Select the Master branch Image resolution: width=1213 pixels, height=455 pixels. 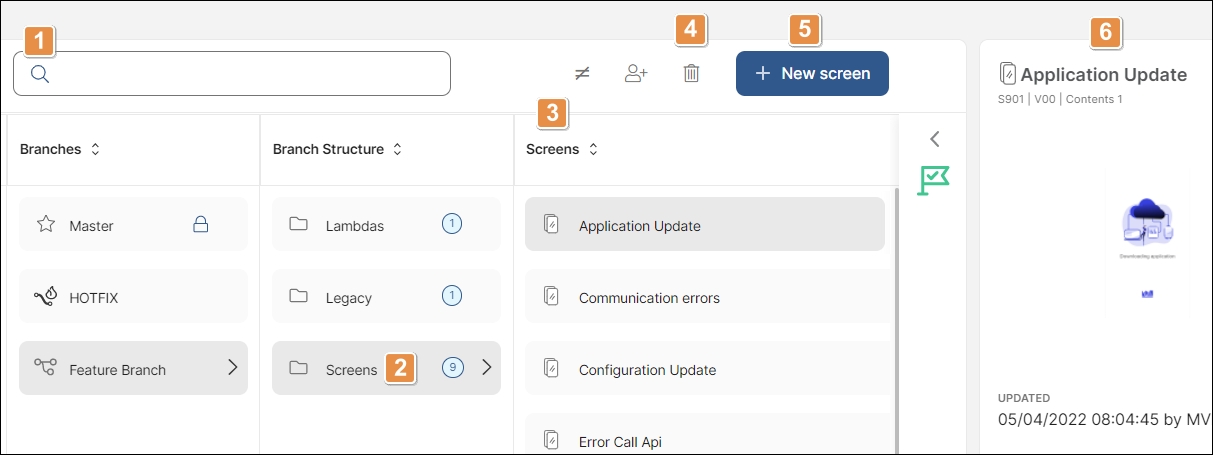coord(133,225)
